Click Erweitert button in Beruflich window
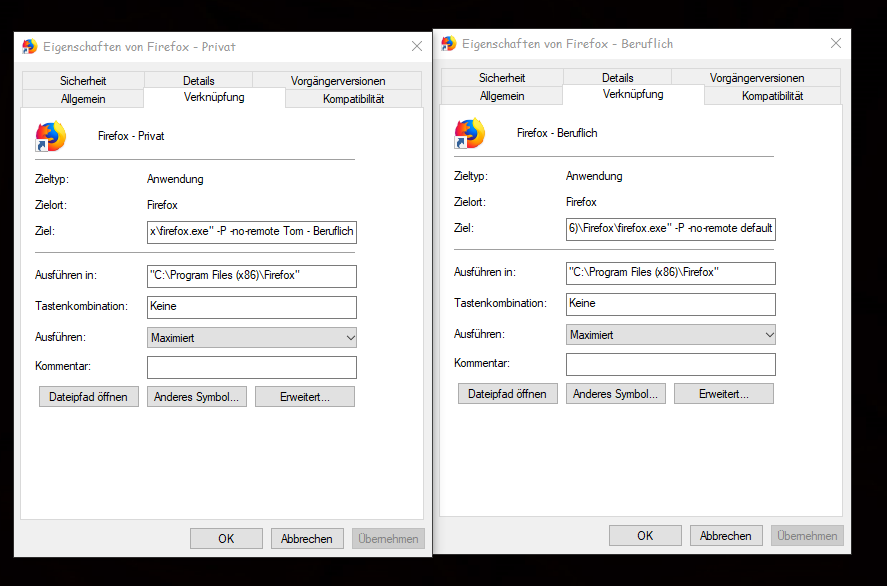Screen dimensions: 887x586 (724, 394)
